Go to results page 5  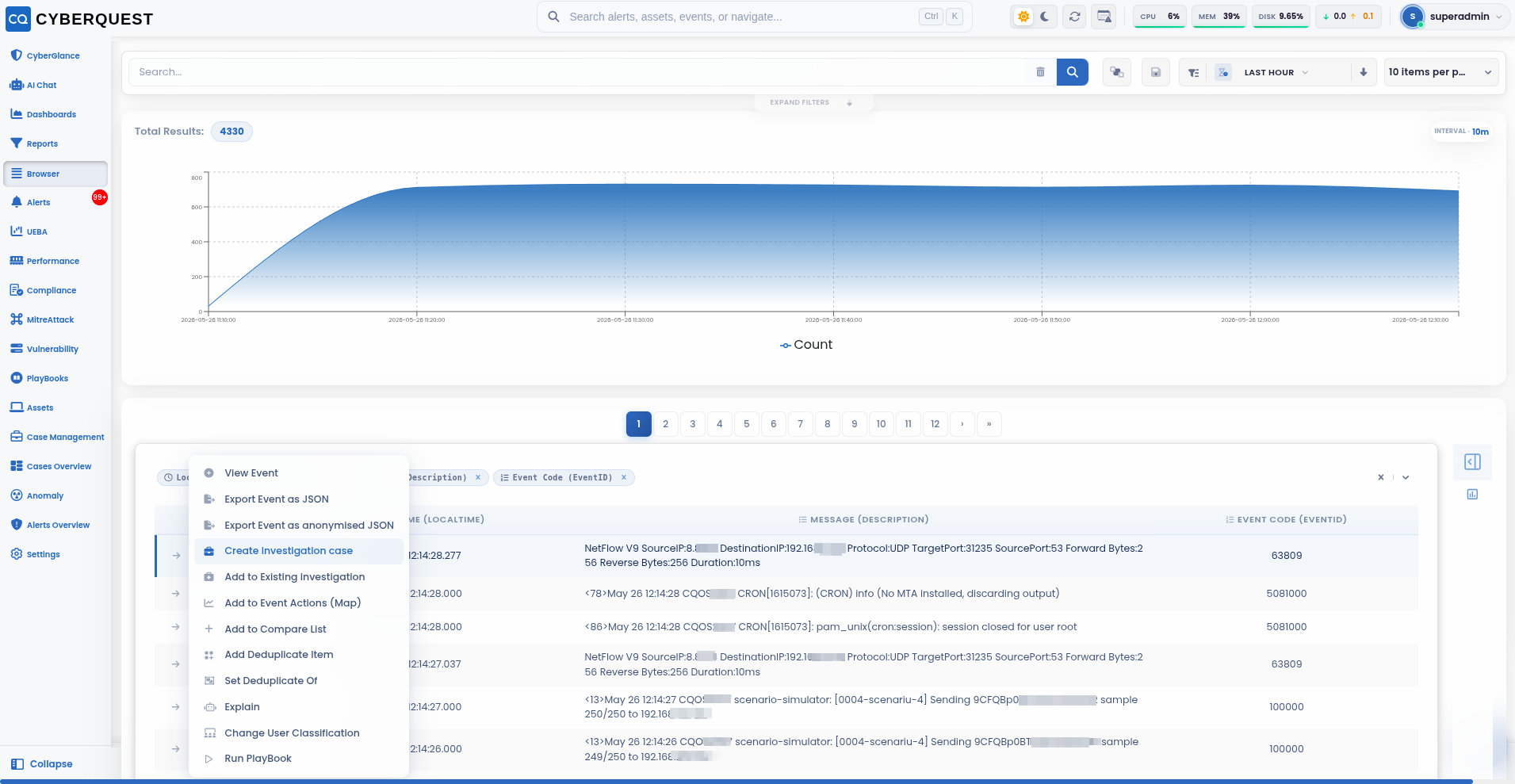tap(746, 424)
